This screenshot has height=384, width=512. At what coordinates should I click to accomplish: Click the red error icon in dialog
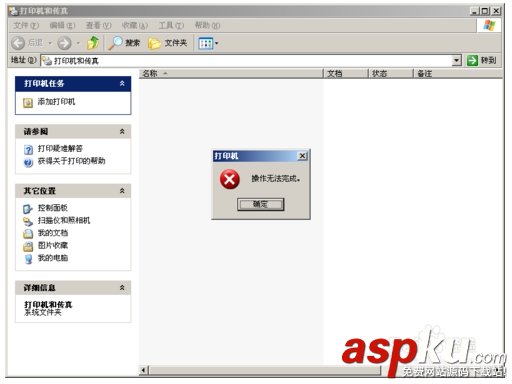tap(230, 179)
